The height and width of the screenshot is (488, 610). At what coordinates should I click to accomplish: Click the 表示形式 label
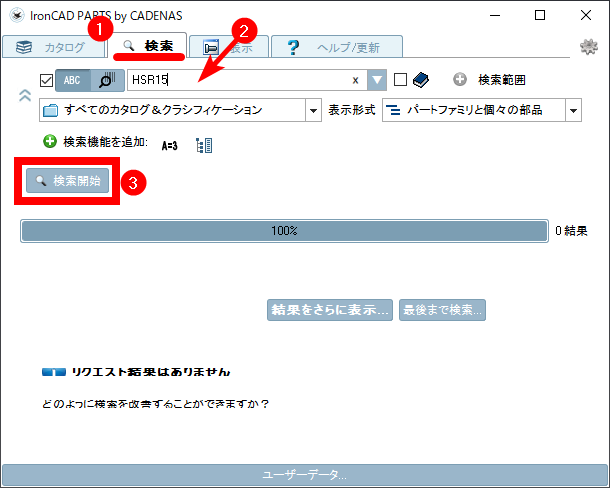352,110
